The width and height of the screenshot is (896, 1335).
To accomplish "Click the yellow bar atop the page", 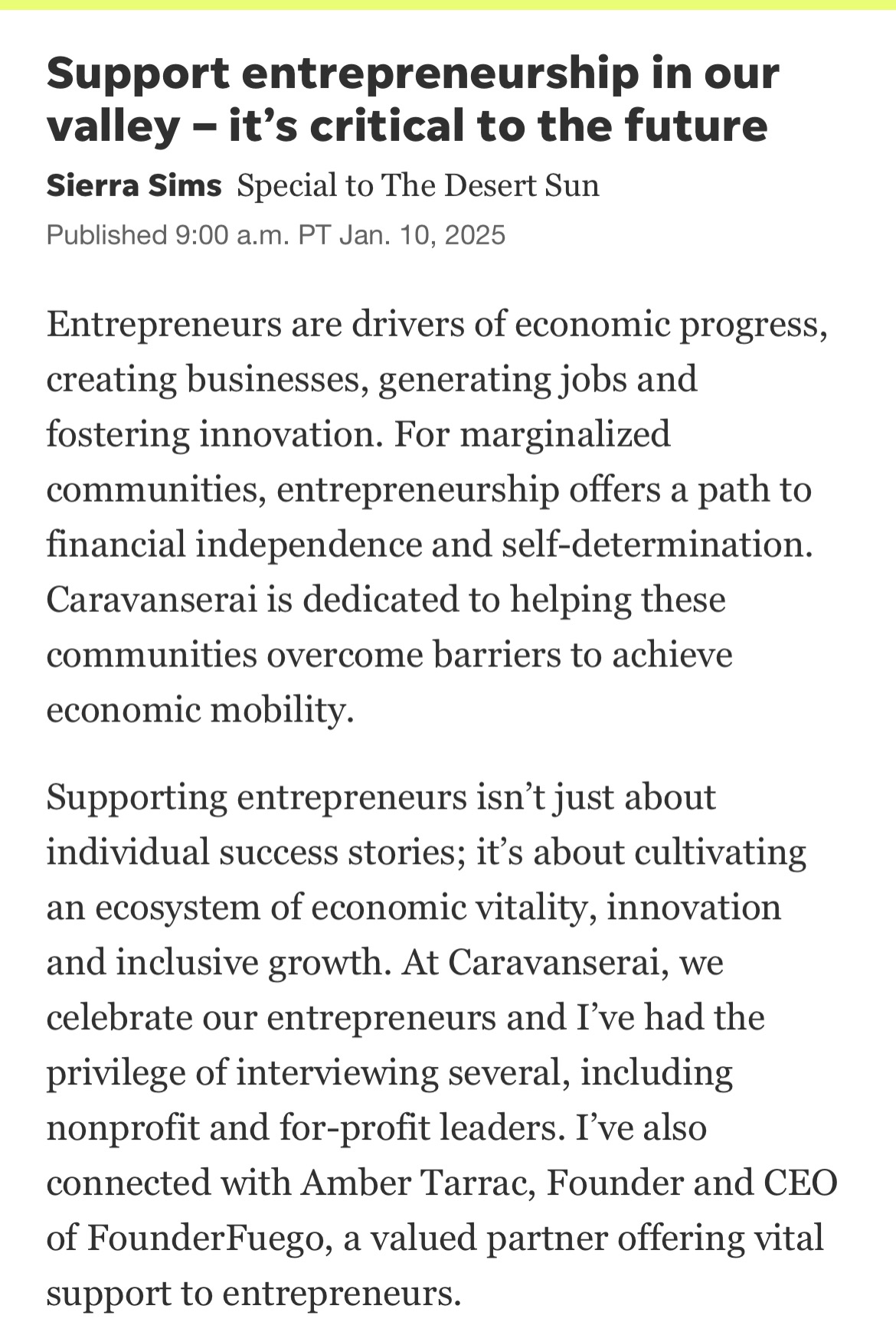I will pos(448,5).
